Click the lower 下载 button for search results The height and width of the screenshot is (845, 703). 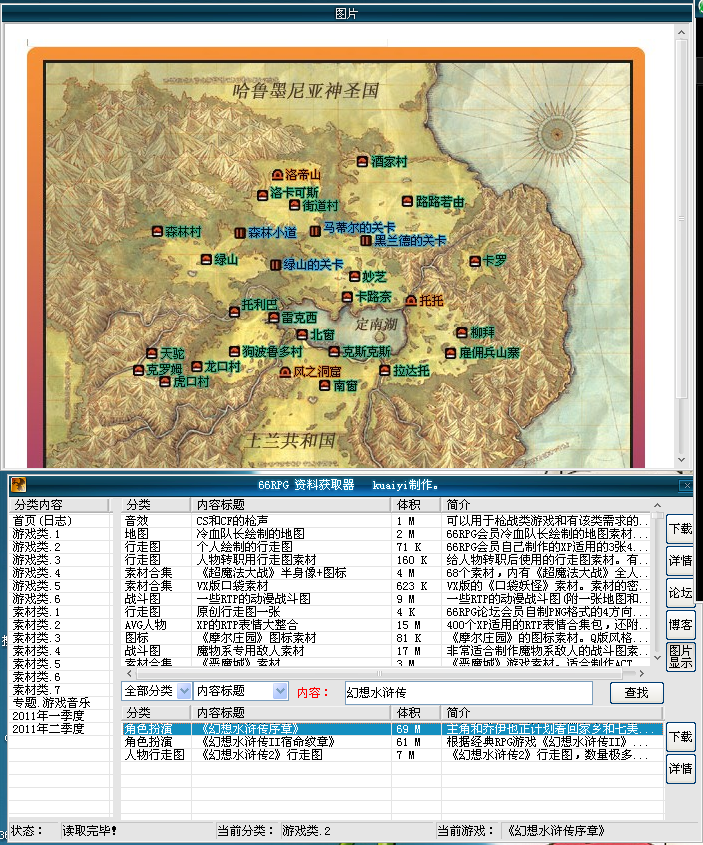click(680, 737)
